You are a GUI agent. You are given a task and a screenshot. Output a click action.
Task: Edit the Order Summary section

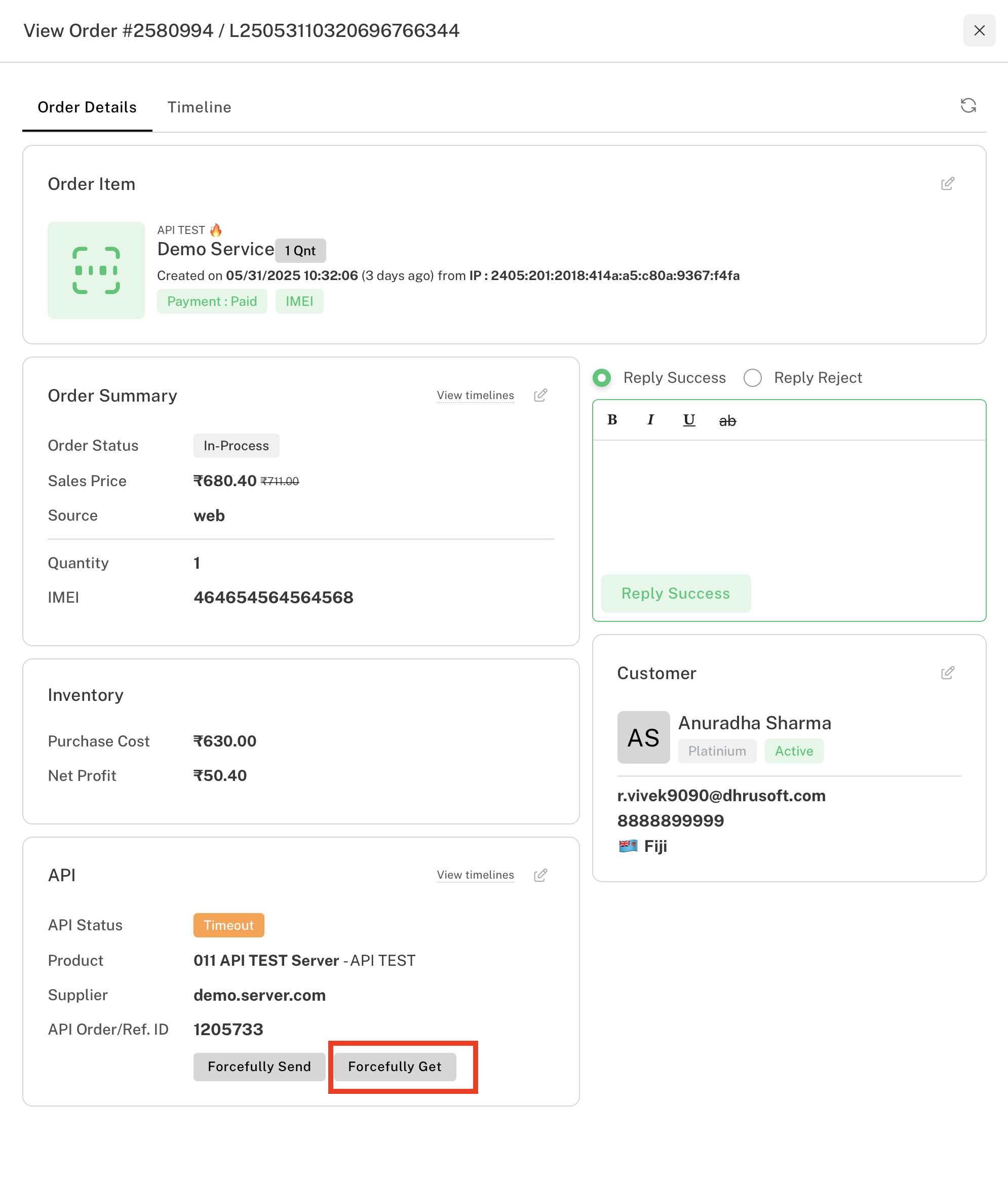[x=540, y=395]
